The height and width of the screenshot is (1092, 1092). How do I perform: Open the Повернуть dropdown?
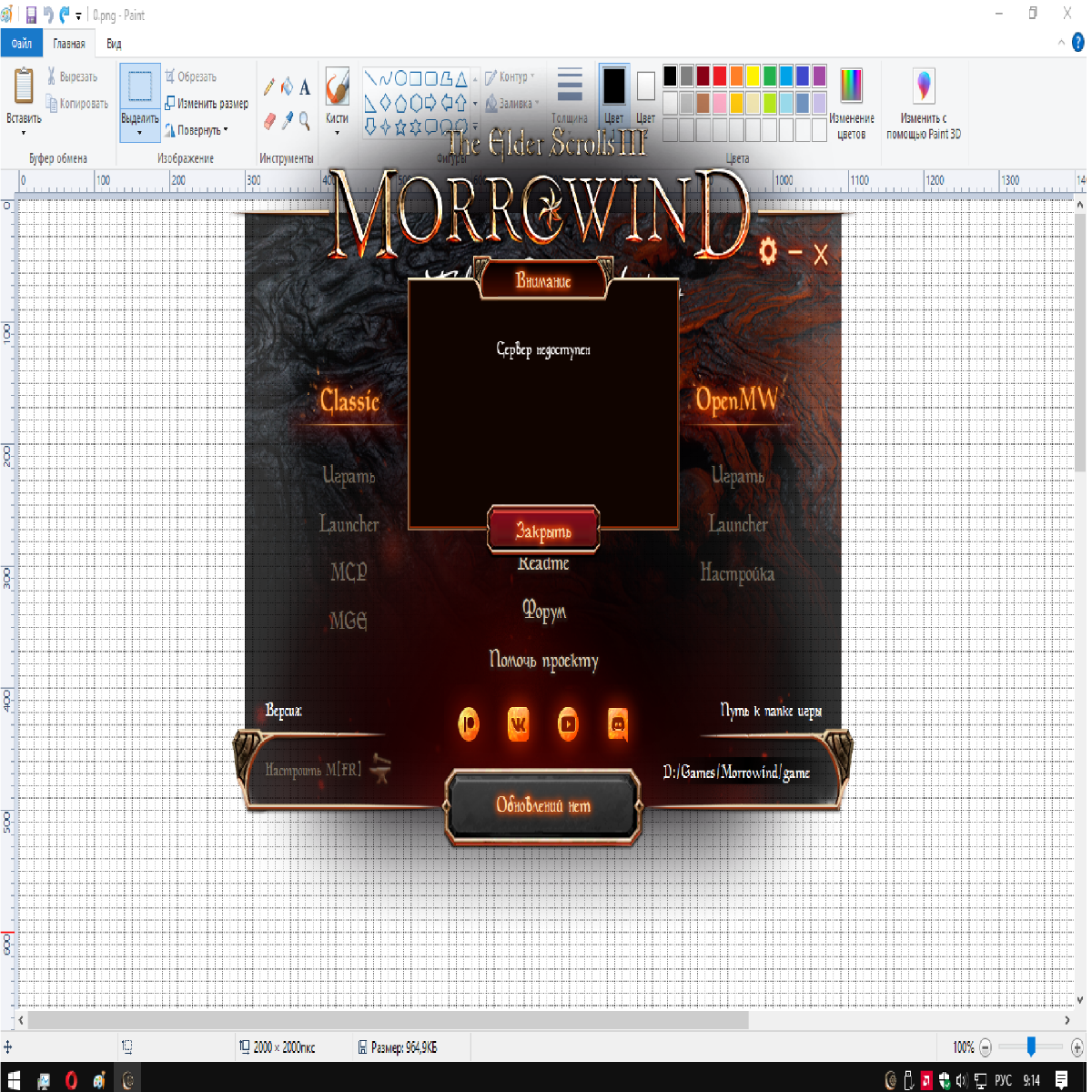[x=196, y=130]
